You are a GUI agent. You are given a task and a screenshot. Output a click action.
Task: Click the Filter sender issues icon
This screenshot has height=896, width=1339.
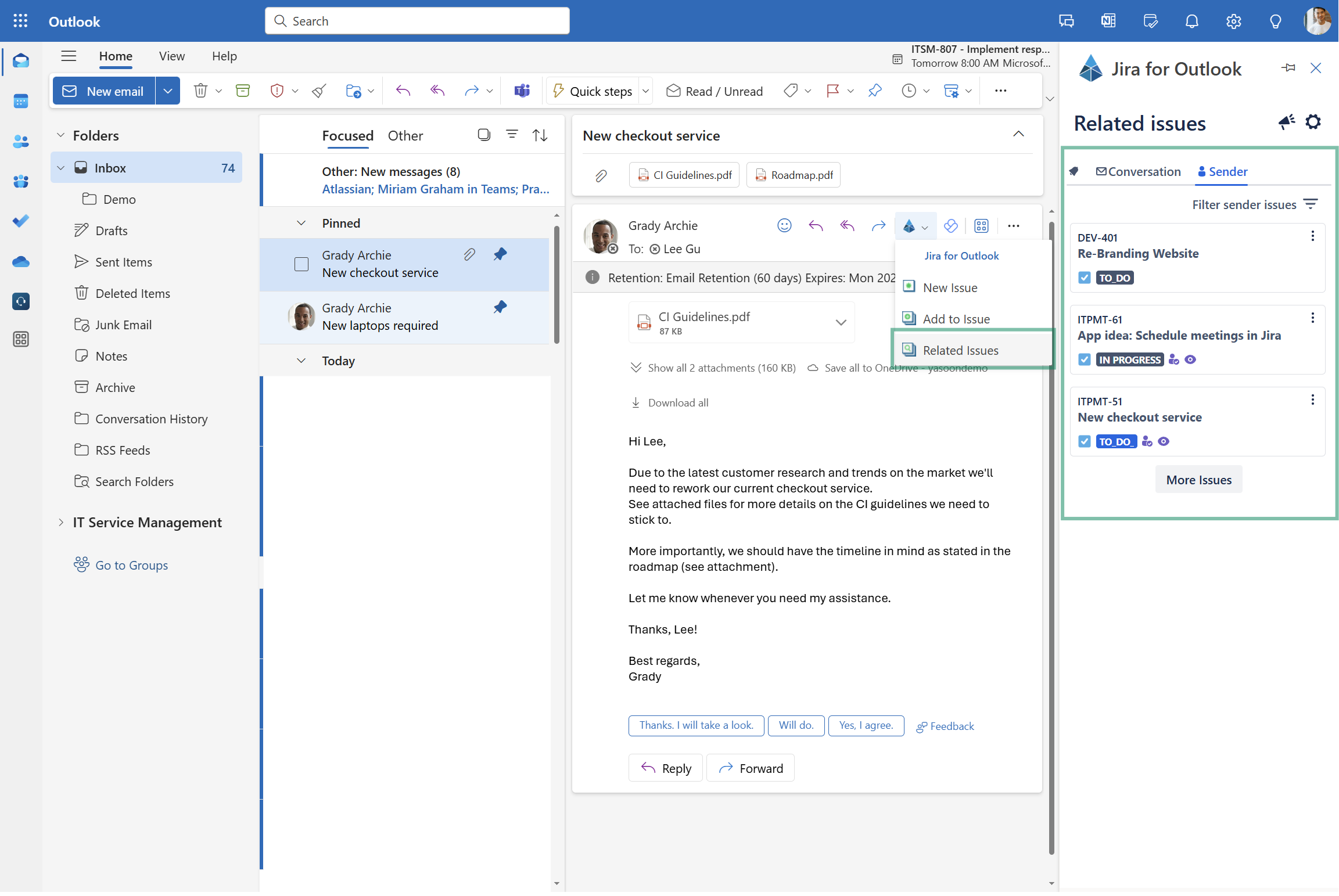[x=1311, y=204]
